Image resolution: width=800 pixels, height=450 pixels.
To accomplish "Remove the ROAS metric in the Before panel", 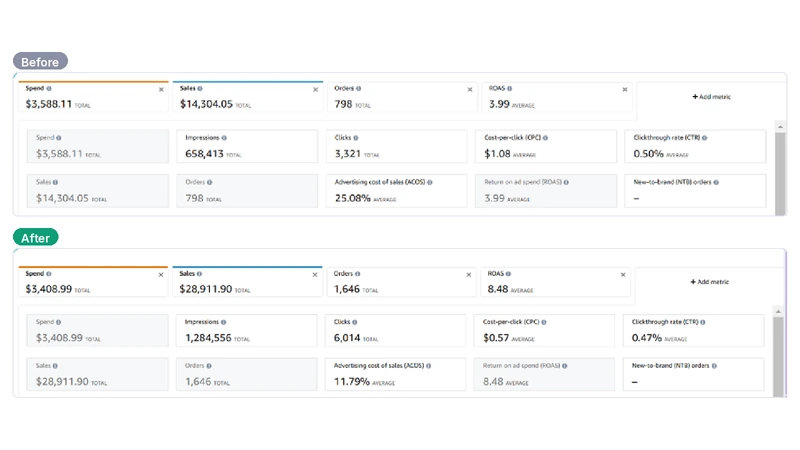I will coord(624,90).
